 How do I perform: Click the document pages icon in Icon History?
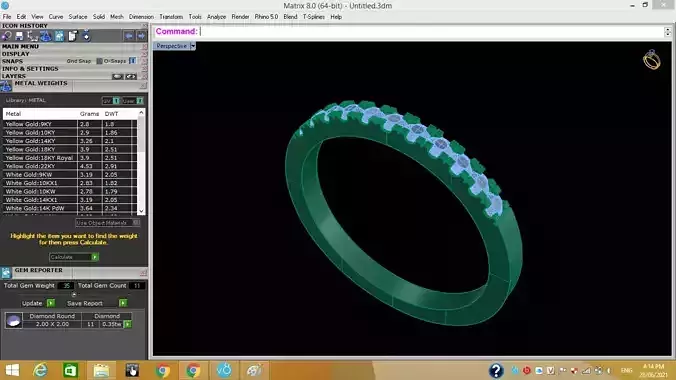point(72,36)
